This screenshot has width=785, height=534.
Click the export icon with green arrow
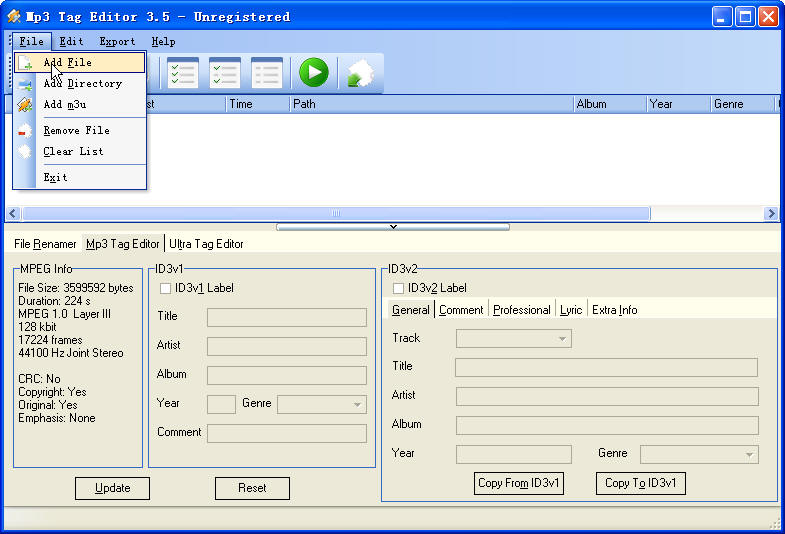[360, 73]
